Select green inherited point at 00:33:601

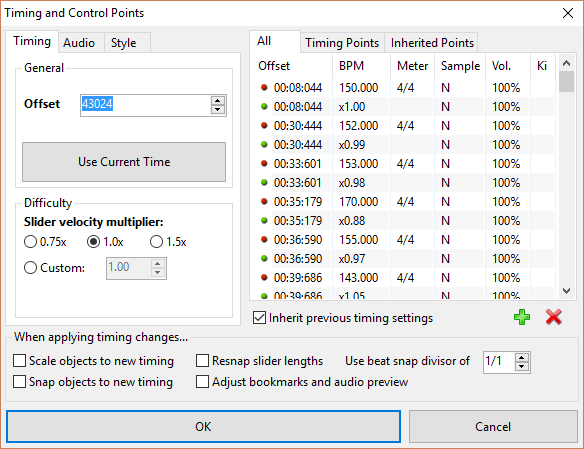pos(404,183)
